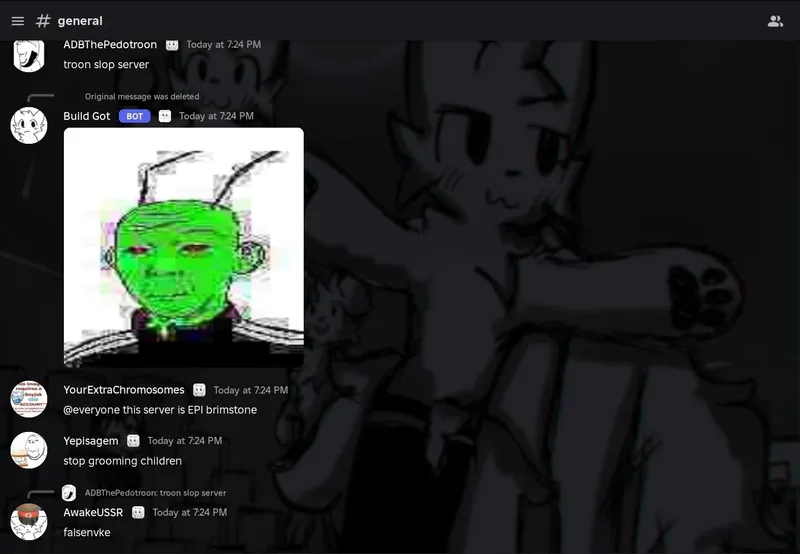Click the hash icon beside general
This screenshot has width=800, height=554.
[43, 21]
